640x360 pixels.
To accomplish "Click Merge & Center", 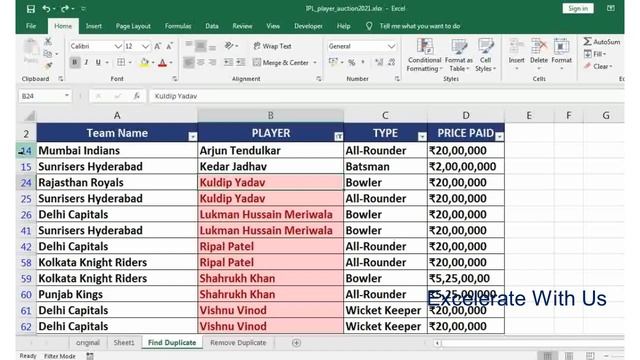I will 280,62.
